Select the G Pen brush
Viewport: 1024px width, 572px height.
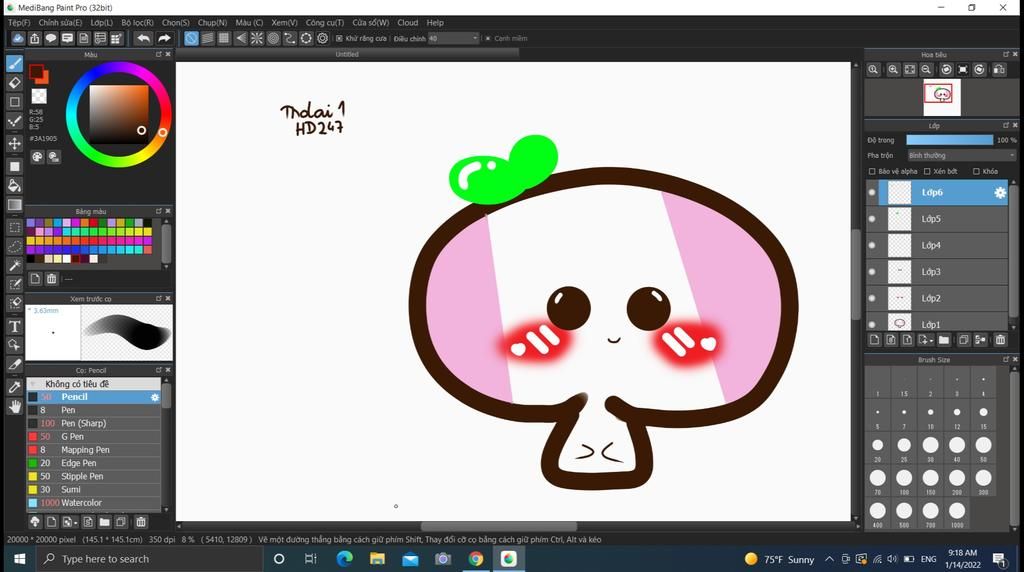[93, 436]
